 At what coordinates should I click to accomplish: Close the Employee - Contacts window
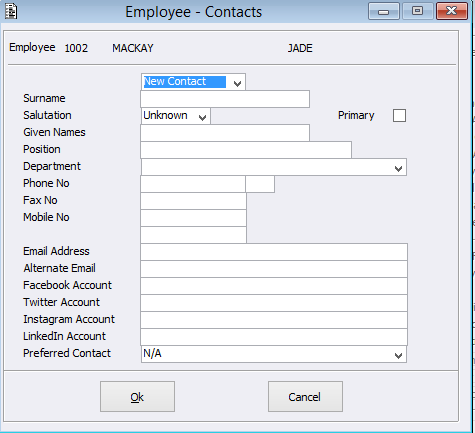click(452, 11)
